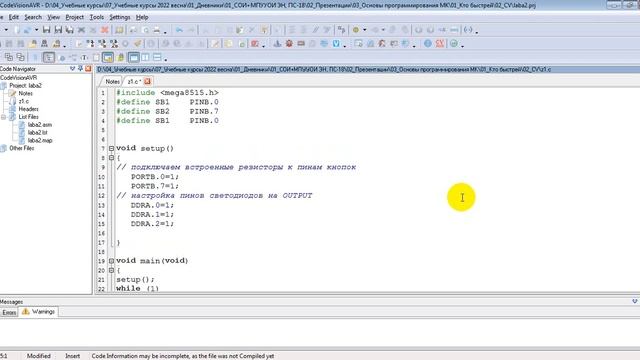
Task: Collapse the fold marker on line 20
Action: point(111,270)
